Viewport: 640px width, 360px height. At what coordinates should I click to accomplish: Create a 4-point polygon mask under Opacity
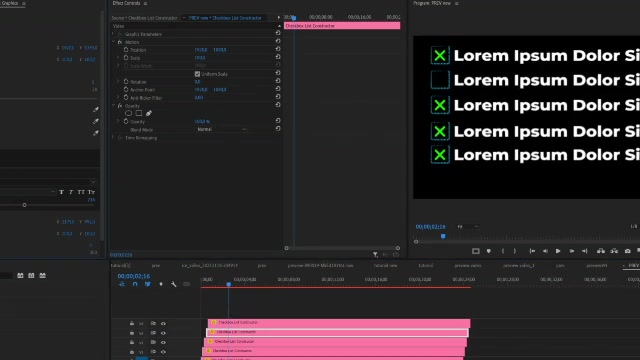click(x=139, y=113)
